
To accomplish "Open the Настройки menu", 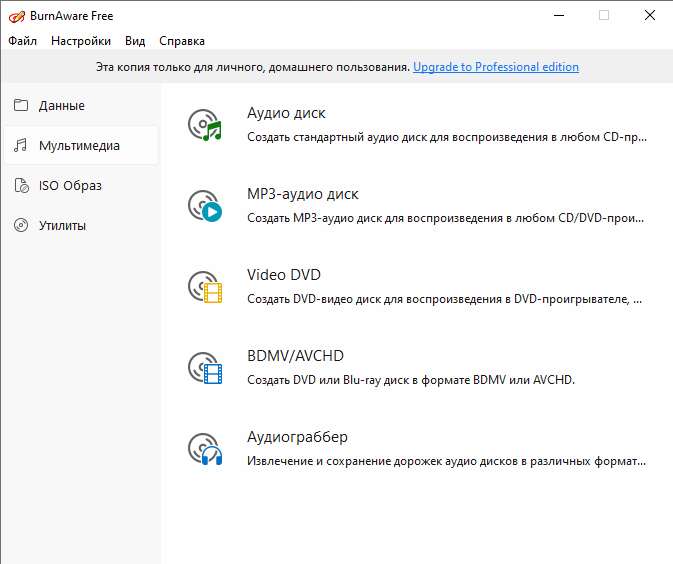I will pos(81,41).
